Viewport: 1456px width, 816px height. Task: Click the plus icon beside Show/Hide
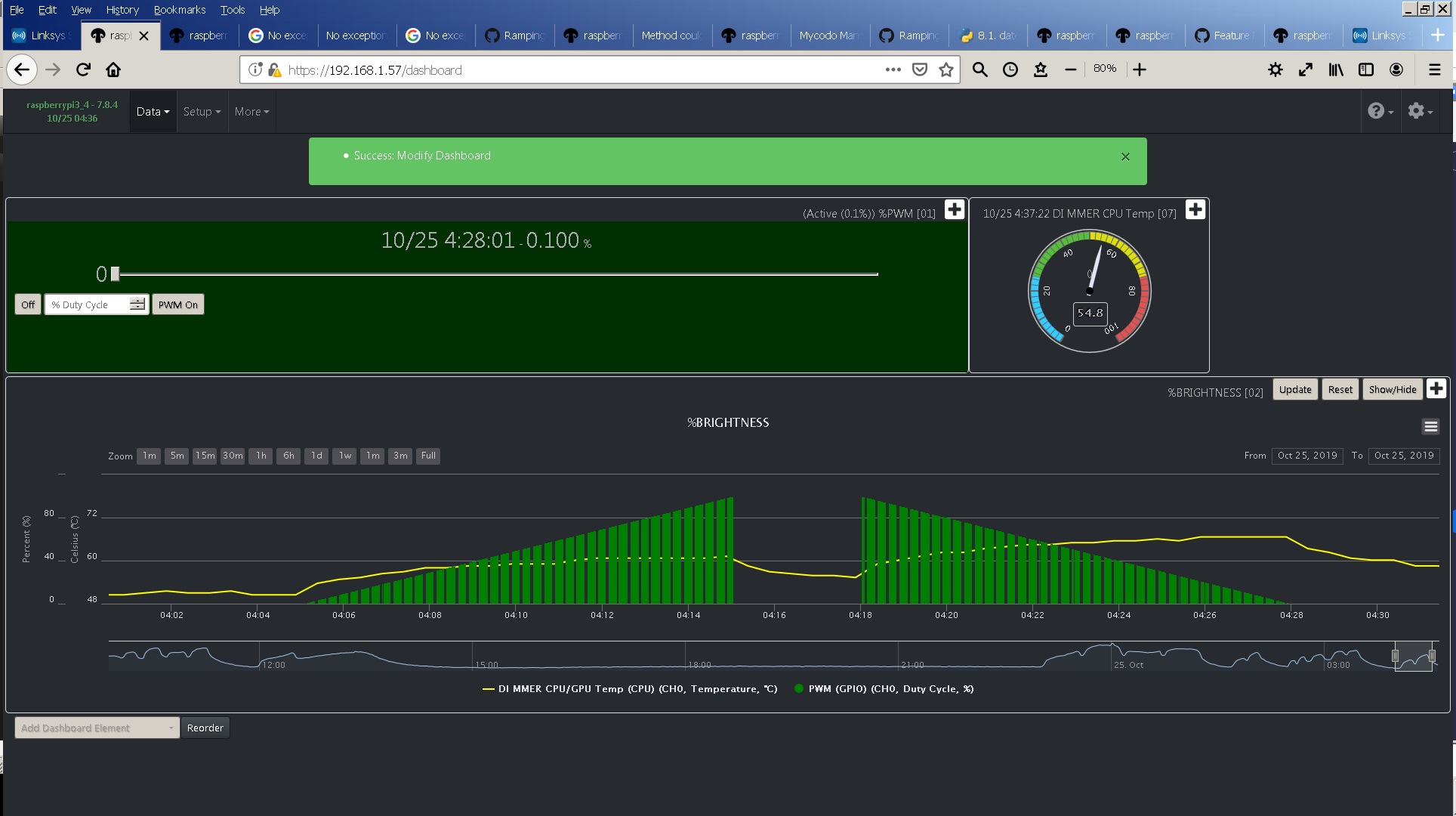click(x=1436, y=388)
